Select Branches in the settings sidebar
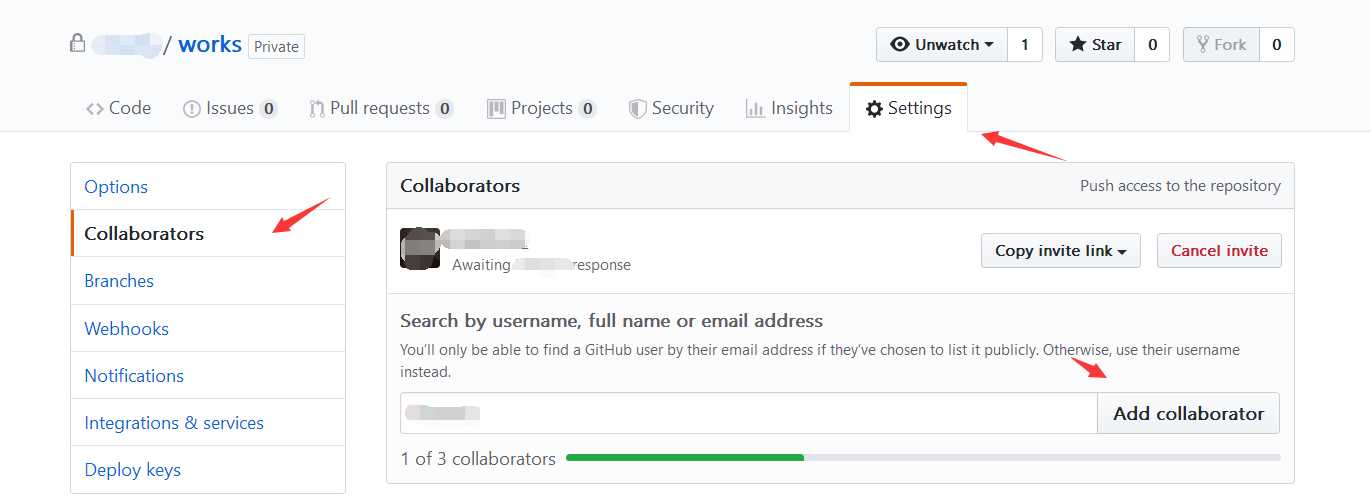Screen dimensions: 1370x503 119,281
